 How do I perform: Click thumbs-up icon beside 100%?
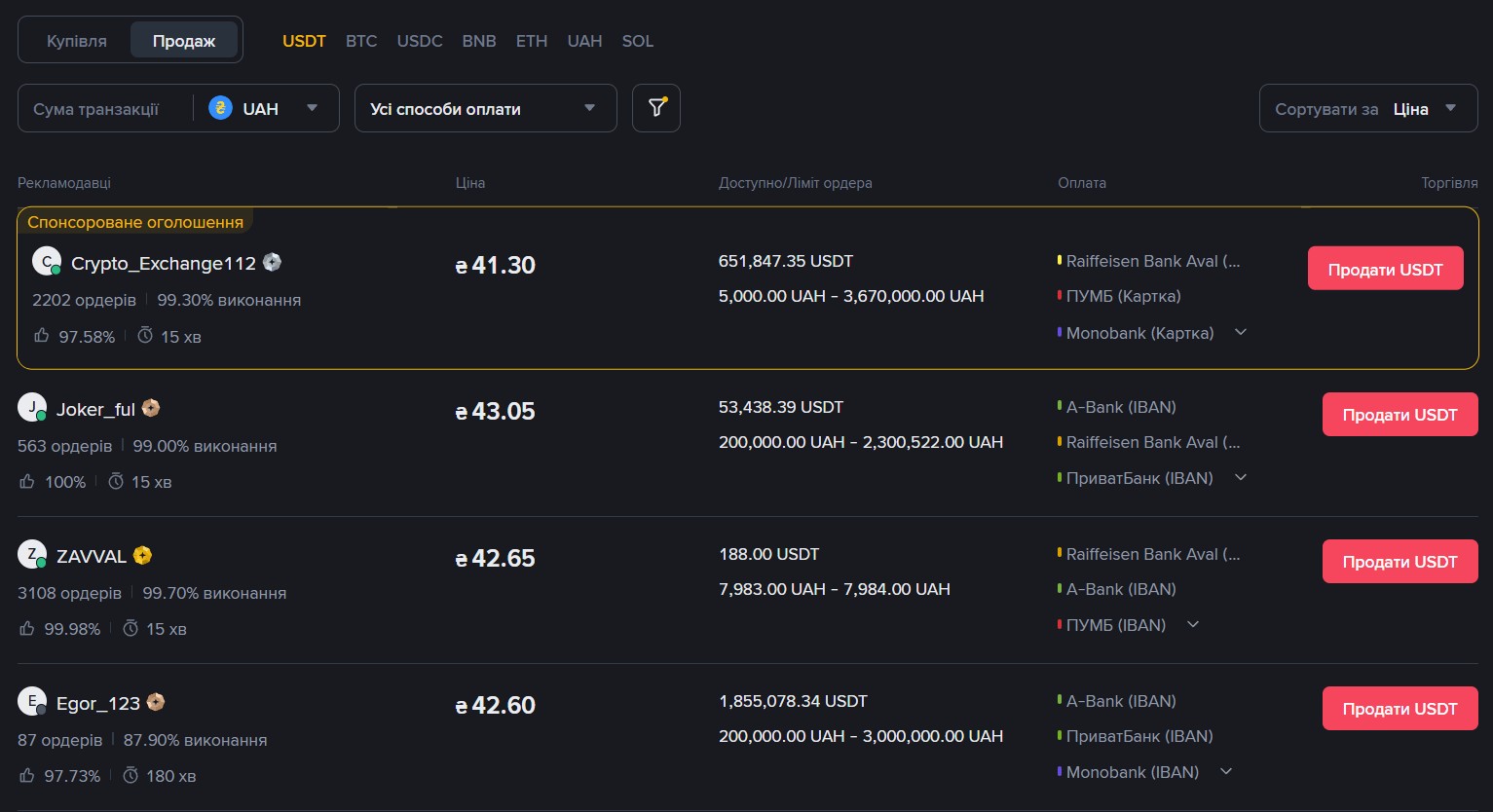tap(27, 481)
